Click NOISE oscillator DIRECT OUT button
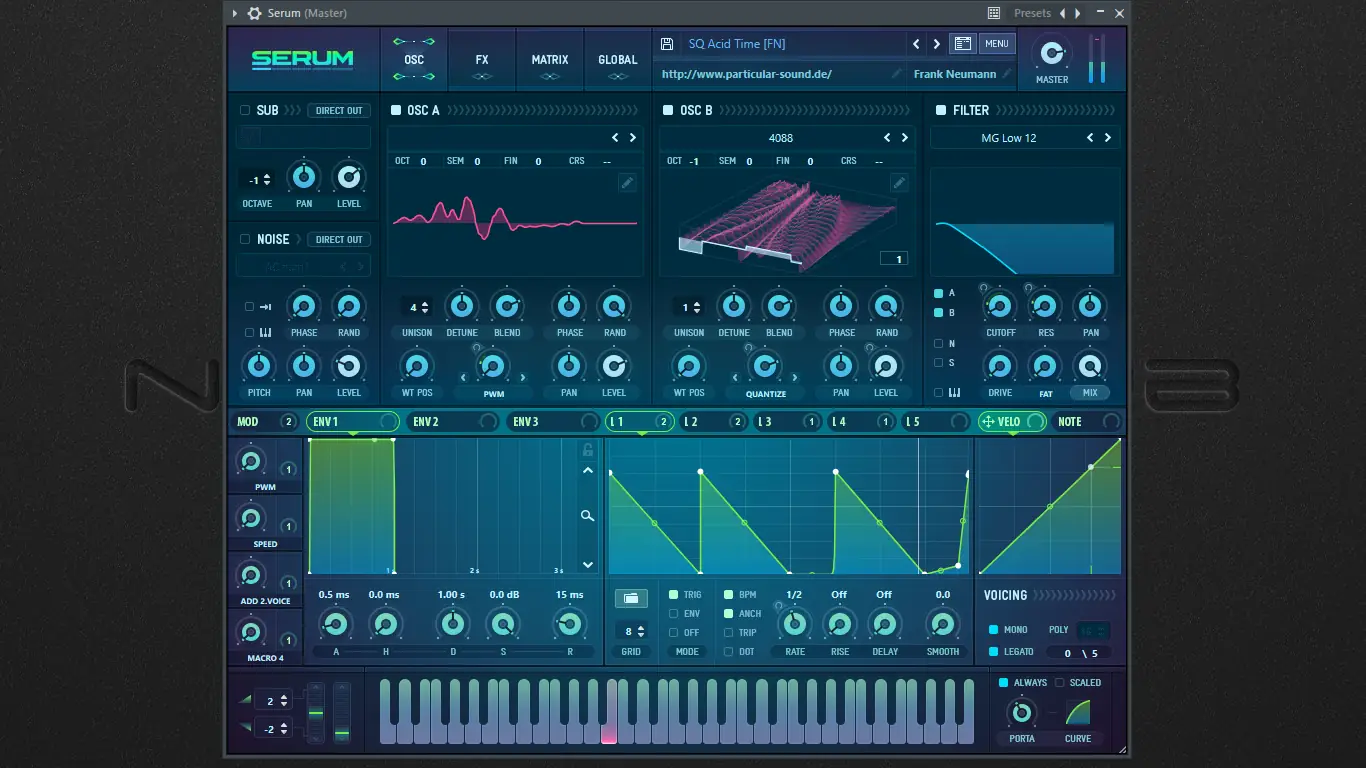The height and width of the screenshot is (768, 1366). pos(339,239)
